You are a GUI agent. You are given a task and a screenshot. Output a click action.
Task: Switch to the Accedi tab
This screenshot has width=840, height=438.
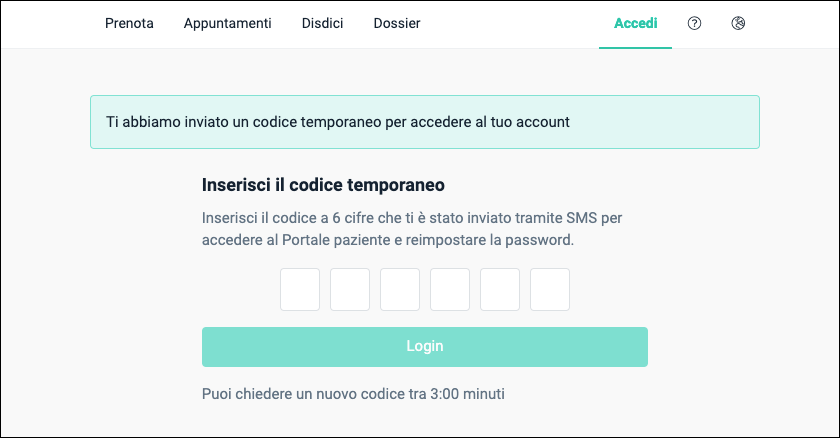click(635, 23)
